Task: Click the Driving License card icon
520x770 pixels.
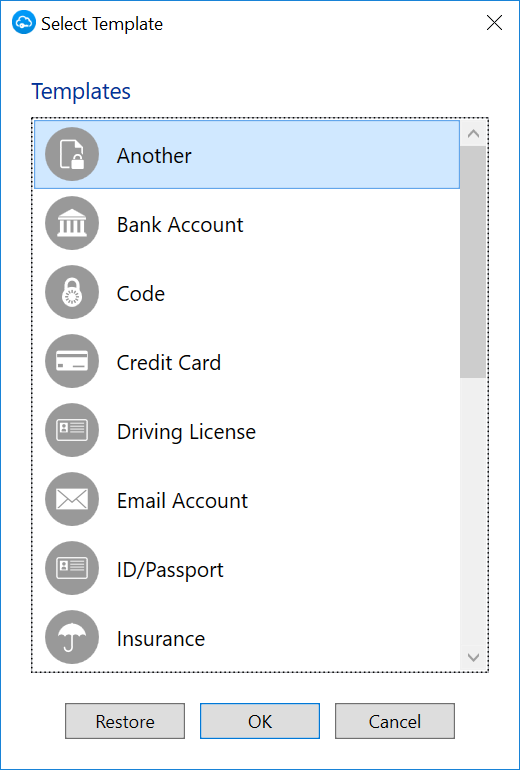Action: [72, 430]
